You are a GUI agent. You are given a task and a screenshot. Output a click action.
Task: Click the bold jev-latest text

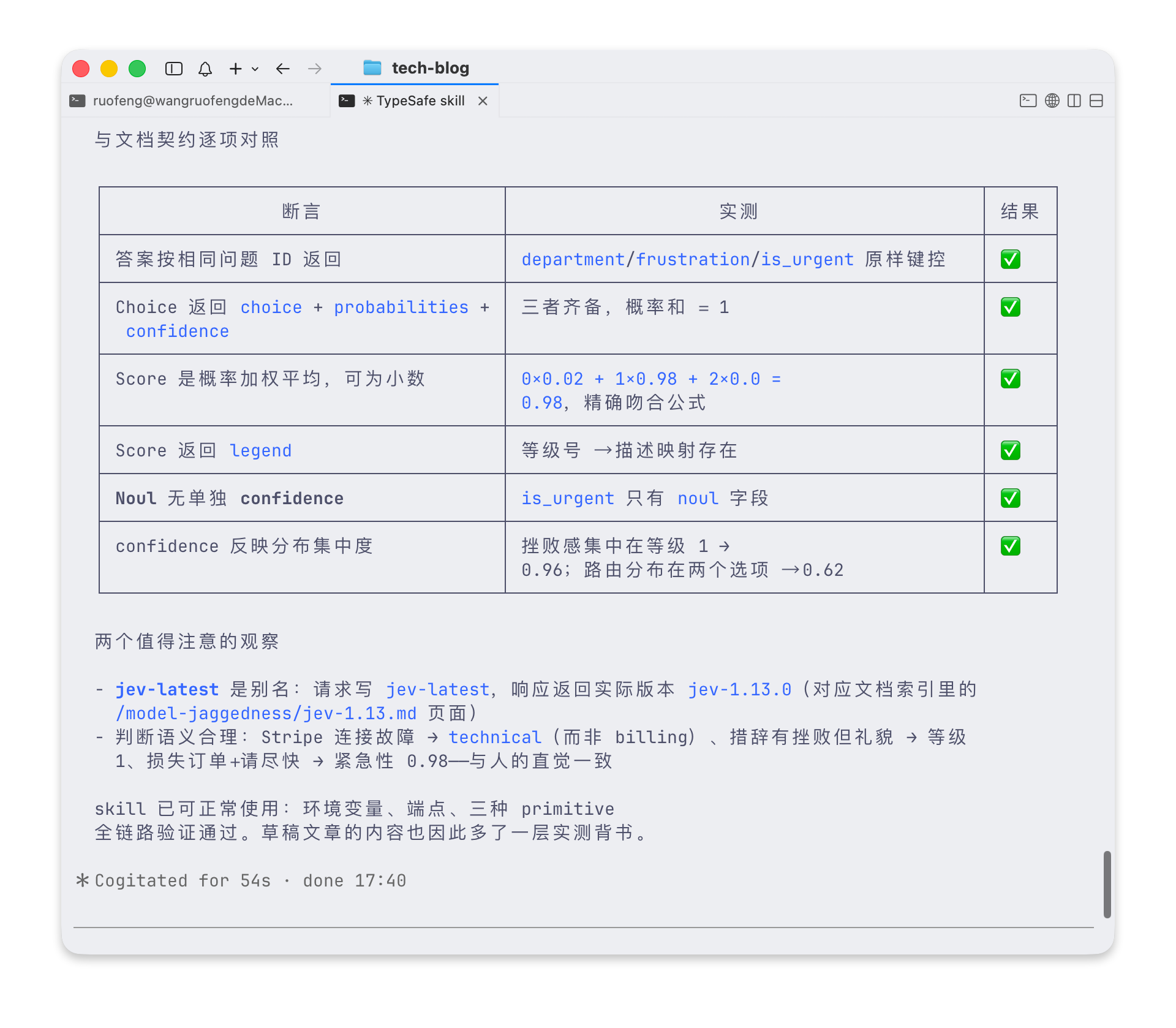[x=167, y=689]
